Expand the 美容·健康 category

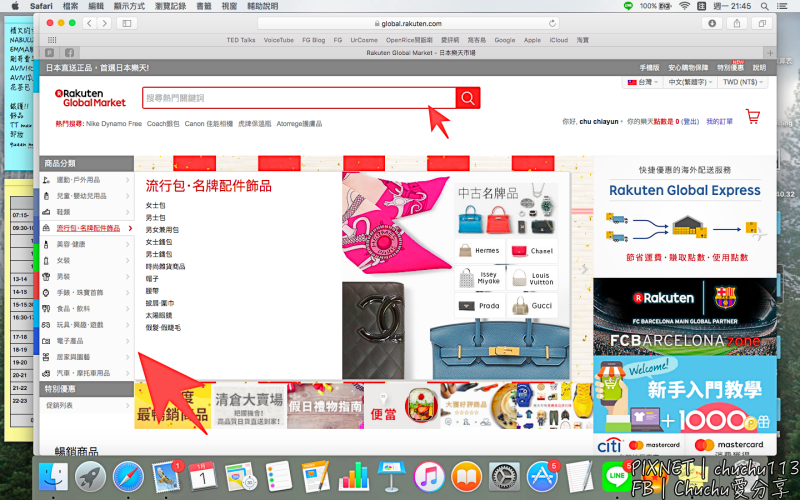[x=85, y=244]
